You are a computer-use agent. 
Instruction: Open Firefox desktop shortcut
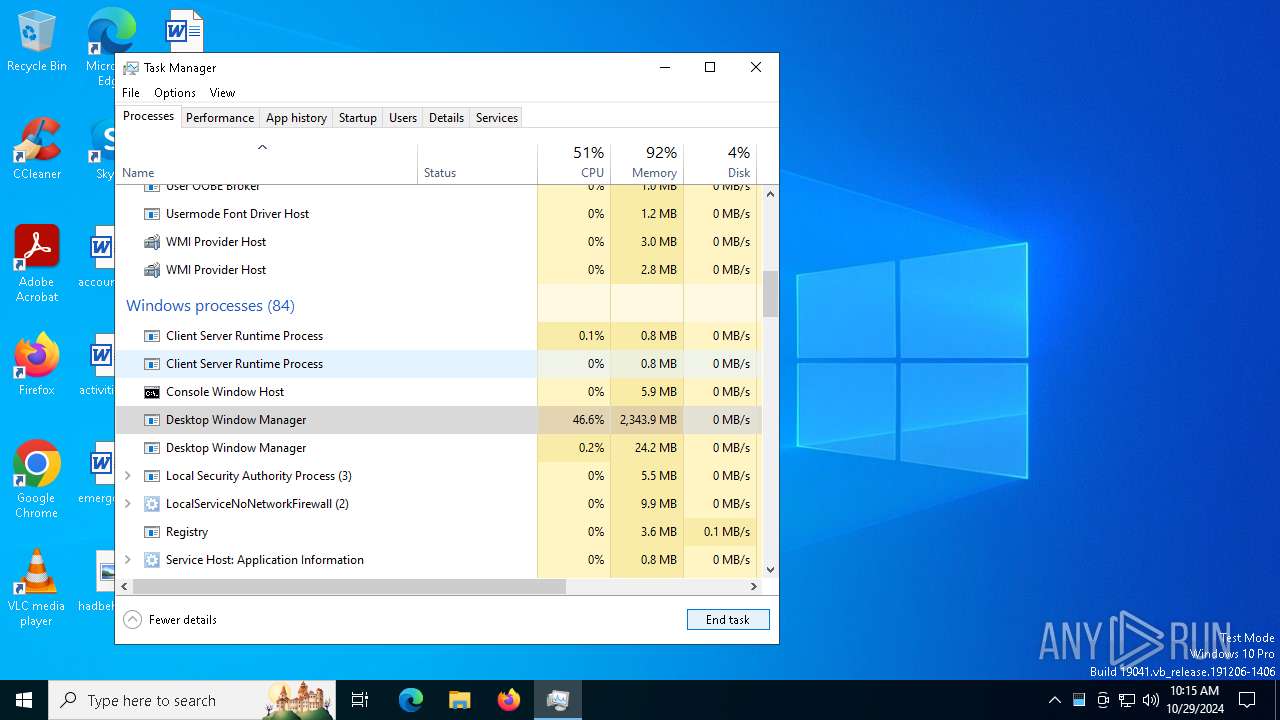(x=37, y=365)
